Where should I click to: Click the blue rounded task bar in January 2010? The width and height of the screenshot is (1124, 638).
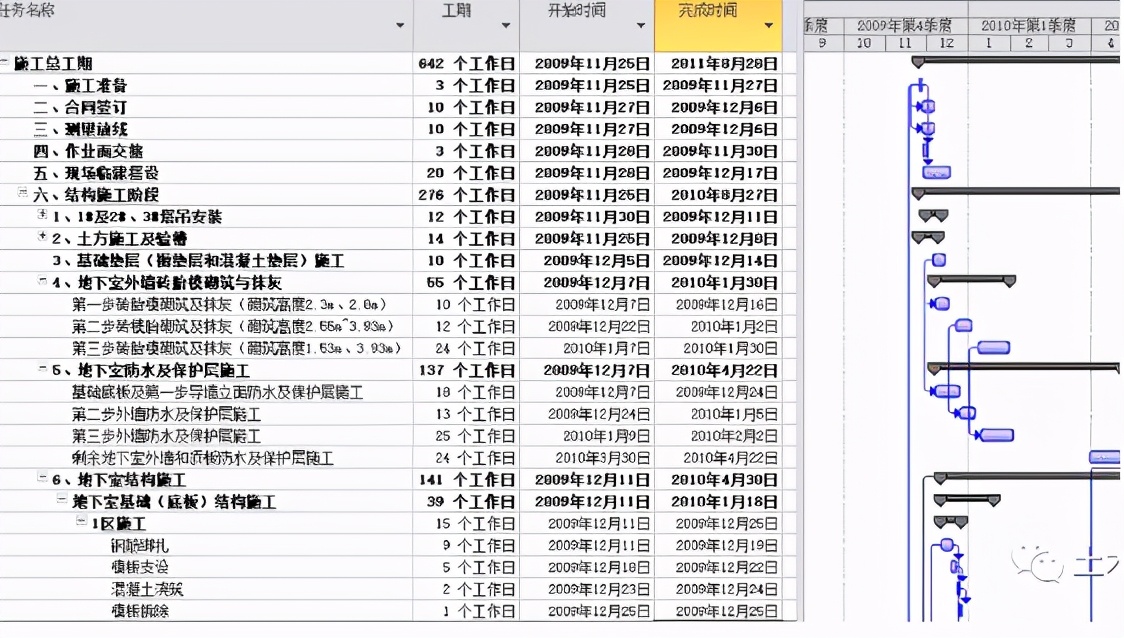993,347
